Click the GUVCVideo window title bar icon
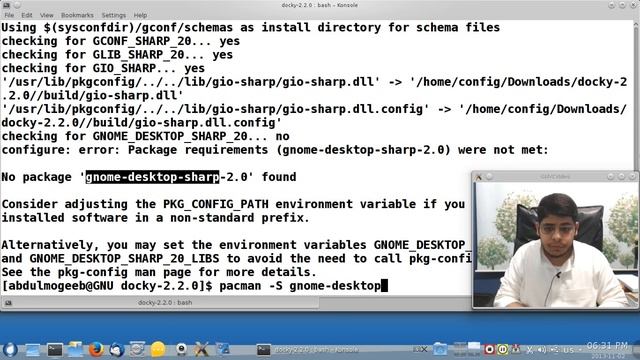The width and height of the screenshot is (640, 360). click(479, 177)
